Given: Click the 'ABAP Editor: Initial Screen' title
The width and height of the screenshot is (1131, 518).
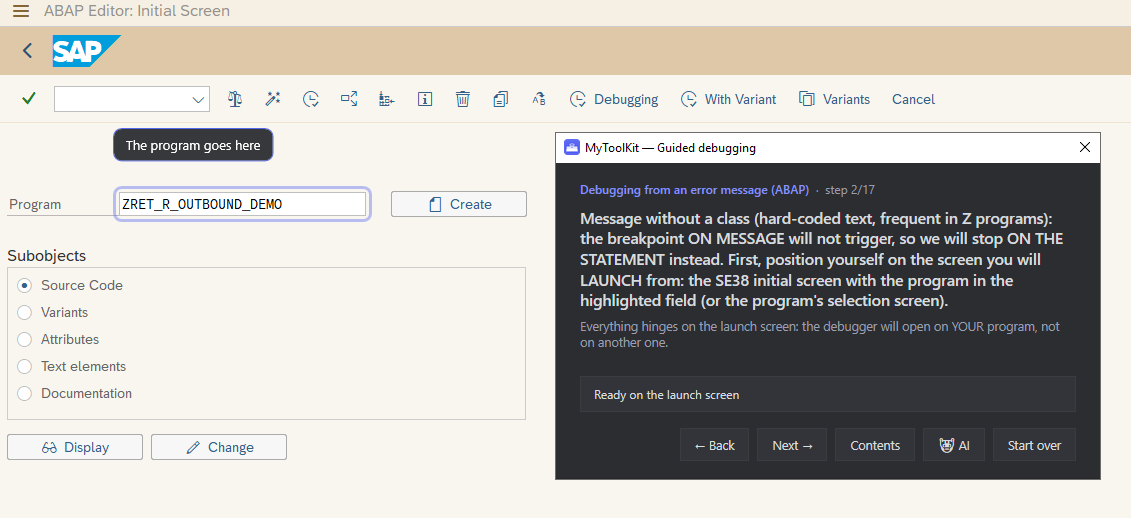Looking at the screenshot, I should point(137,11).
